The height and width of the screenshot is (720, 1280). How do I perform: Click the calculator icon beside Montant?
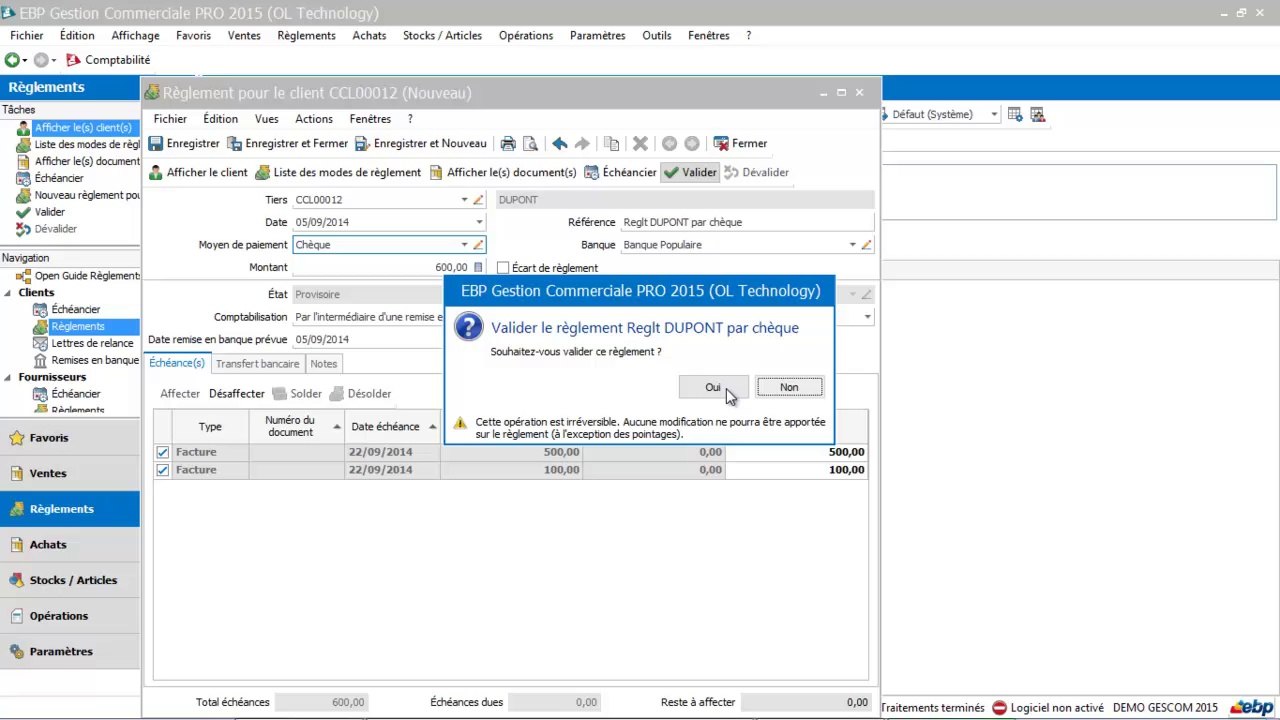pyautogui.click(x=478, y=267)
